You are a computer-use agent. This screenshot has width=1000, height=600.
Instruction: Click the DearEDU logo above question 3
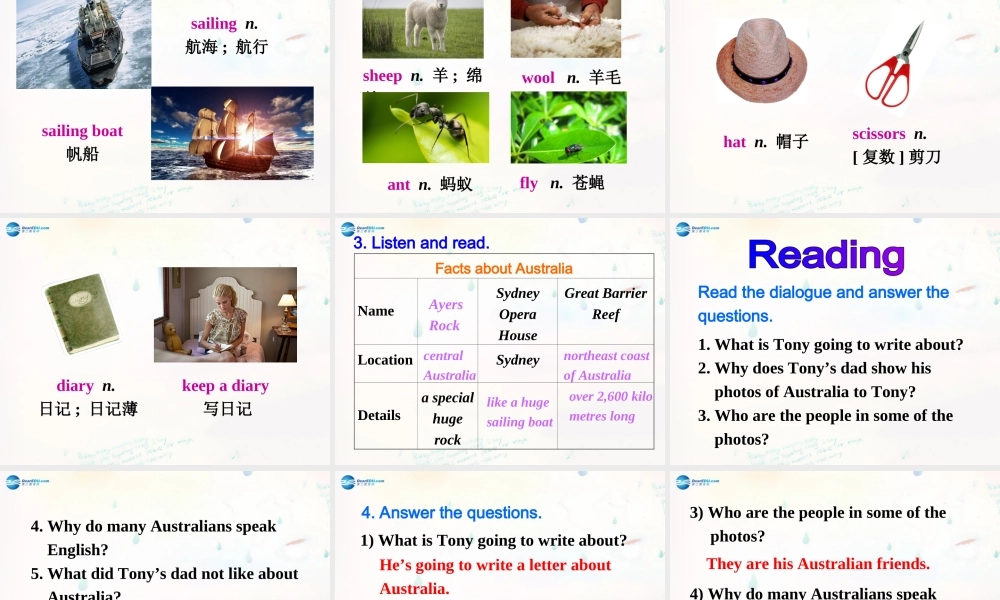[x=685, y=481]
